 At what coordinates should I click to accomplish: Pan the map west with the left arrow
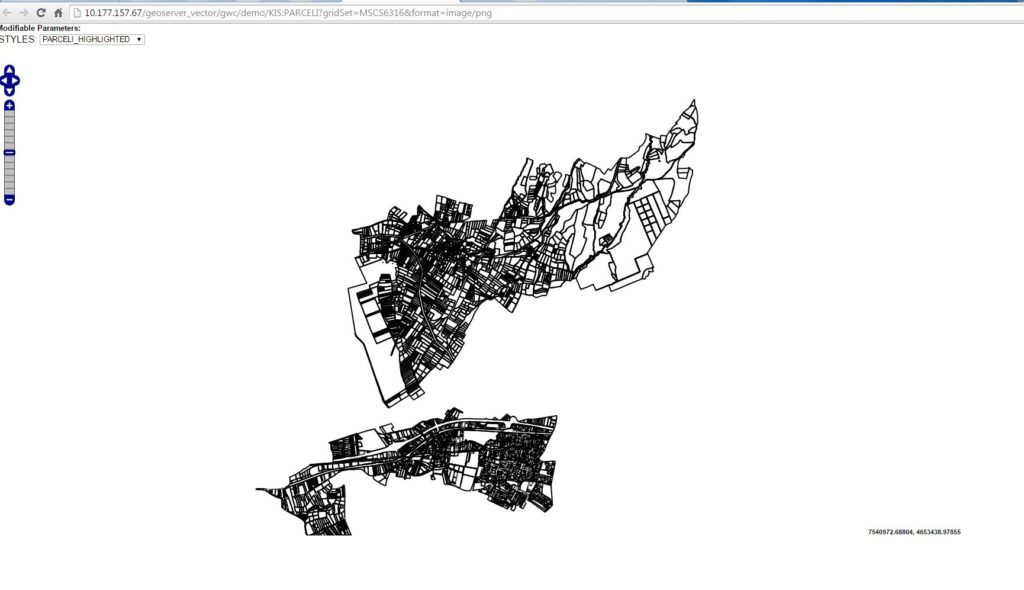pyautogui.click(x=3, y=80)
